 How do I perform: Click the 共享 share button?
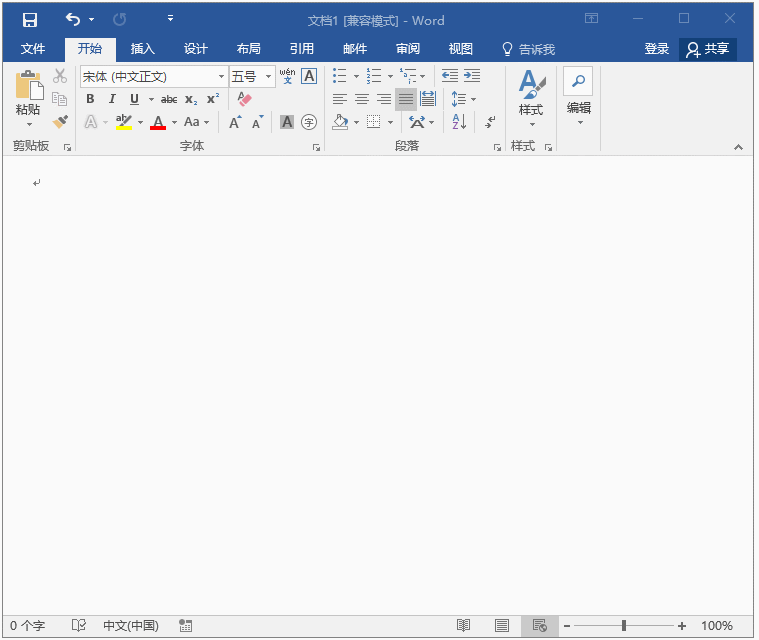click(707, 49)
